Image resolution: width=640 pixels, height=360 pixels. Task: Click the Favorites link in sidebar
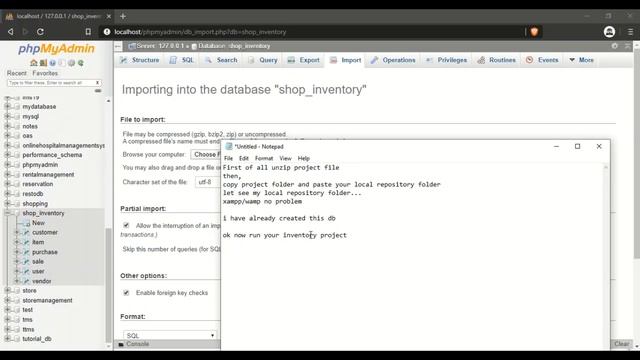[45, 73]
